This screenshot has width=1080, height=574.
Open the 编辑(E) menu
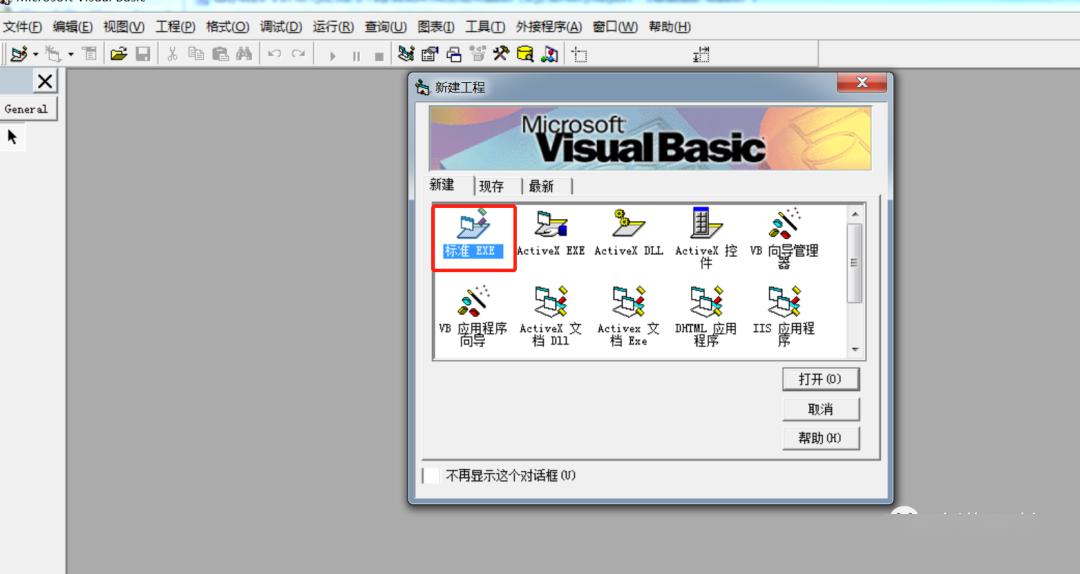coord(73,27)
